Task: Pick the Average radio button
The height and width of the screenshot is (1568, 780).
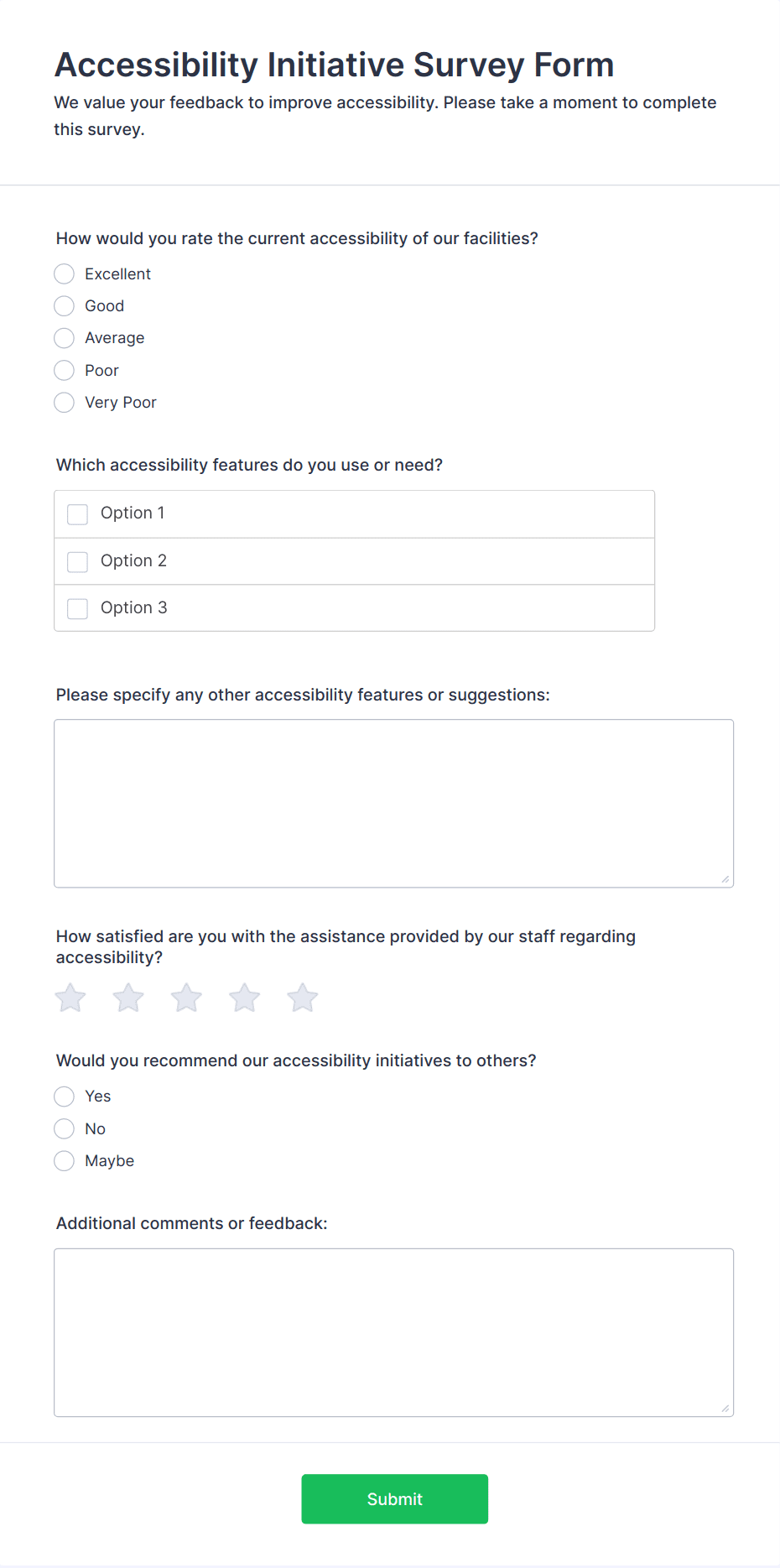Action: pyautogui.click(x=65, y=338)
